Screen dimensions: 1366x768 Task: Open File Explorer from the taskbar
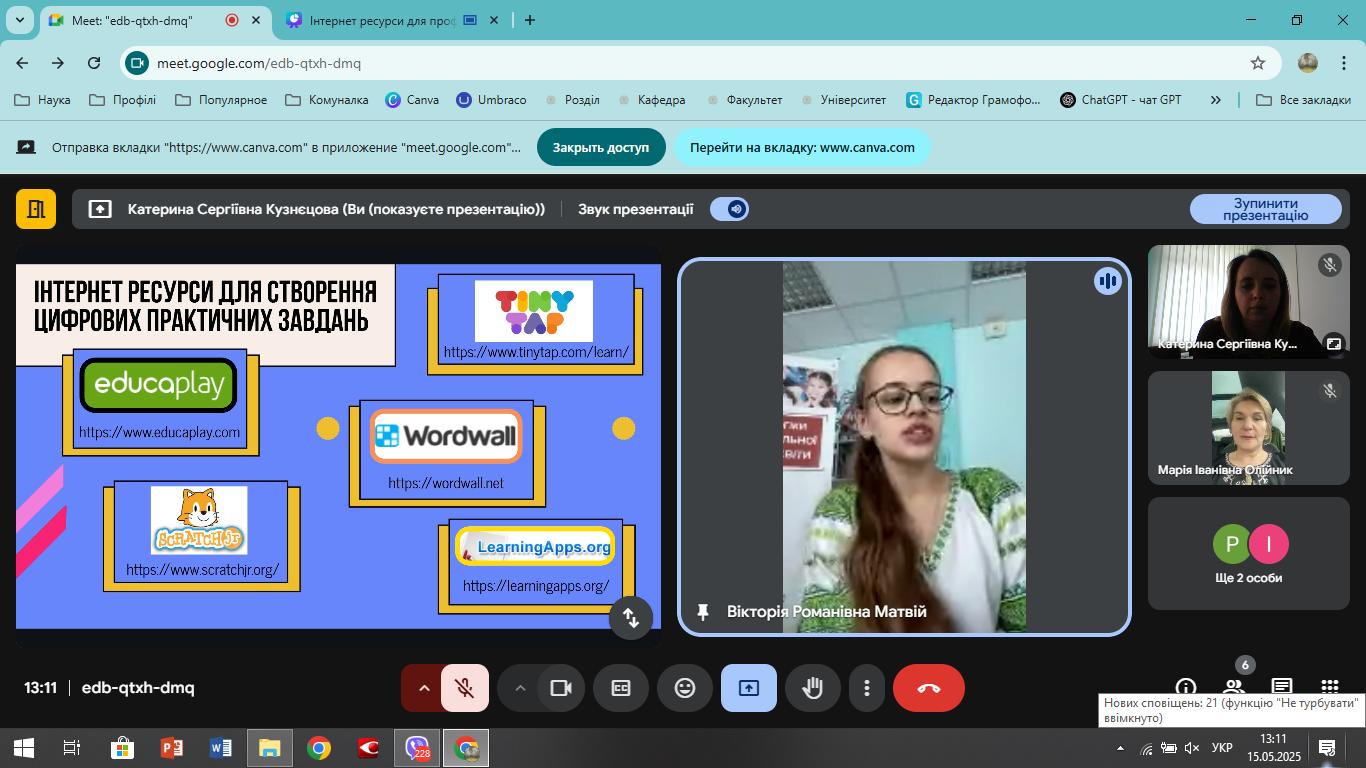tap(269, 748)
